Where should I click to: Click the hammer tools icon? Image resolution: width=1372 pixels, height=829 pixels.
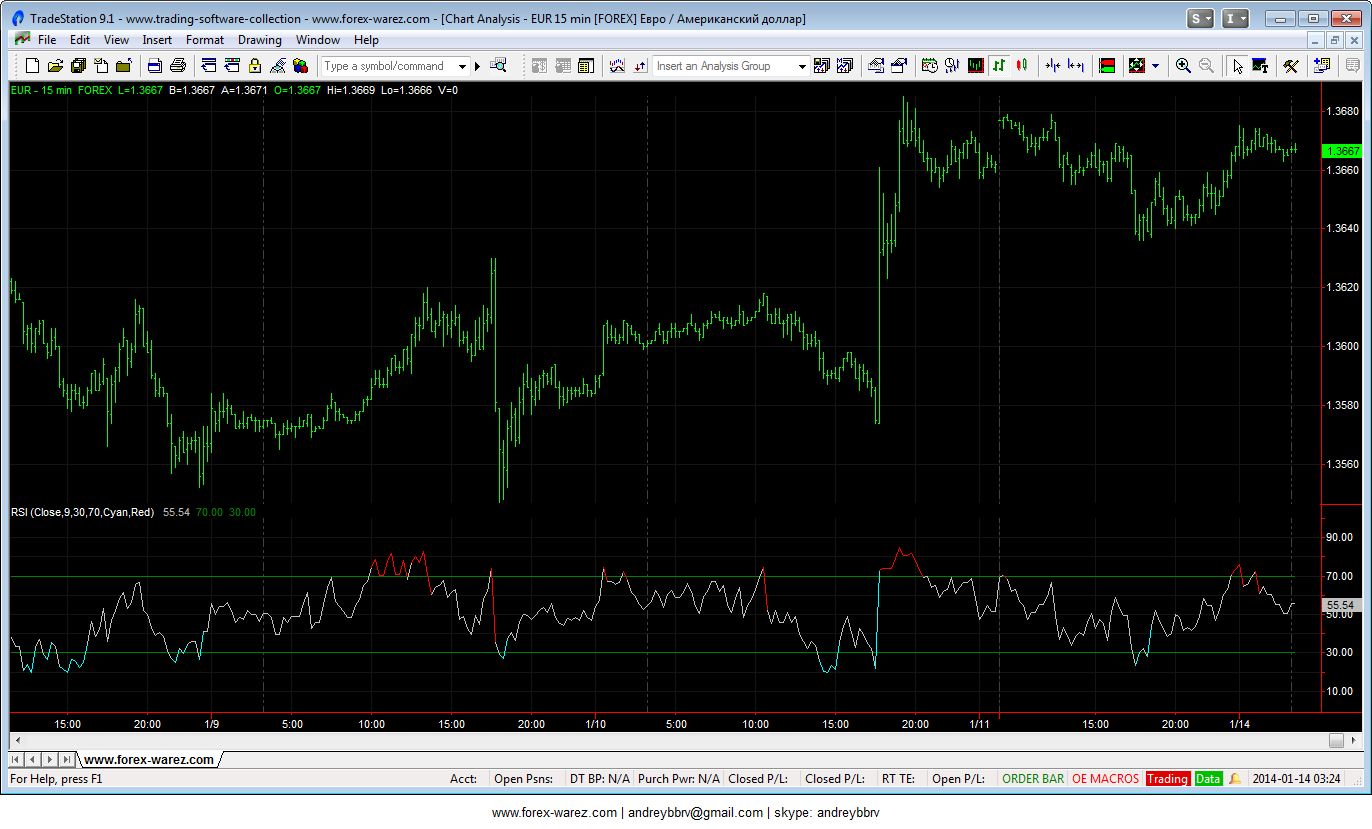(1291, 66)
